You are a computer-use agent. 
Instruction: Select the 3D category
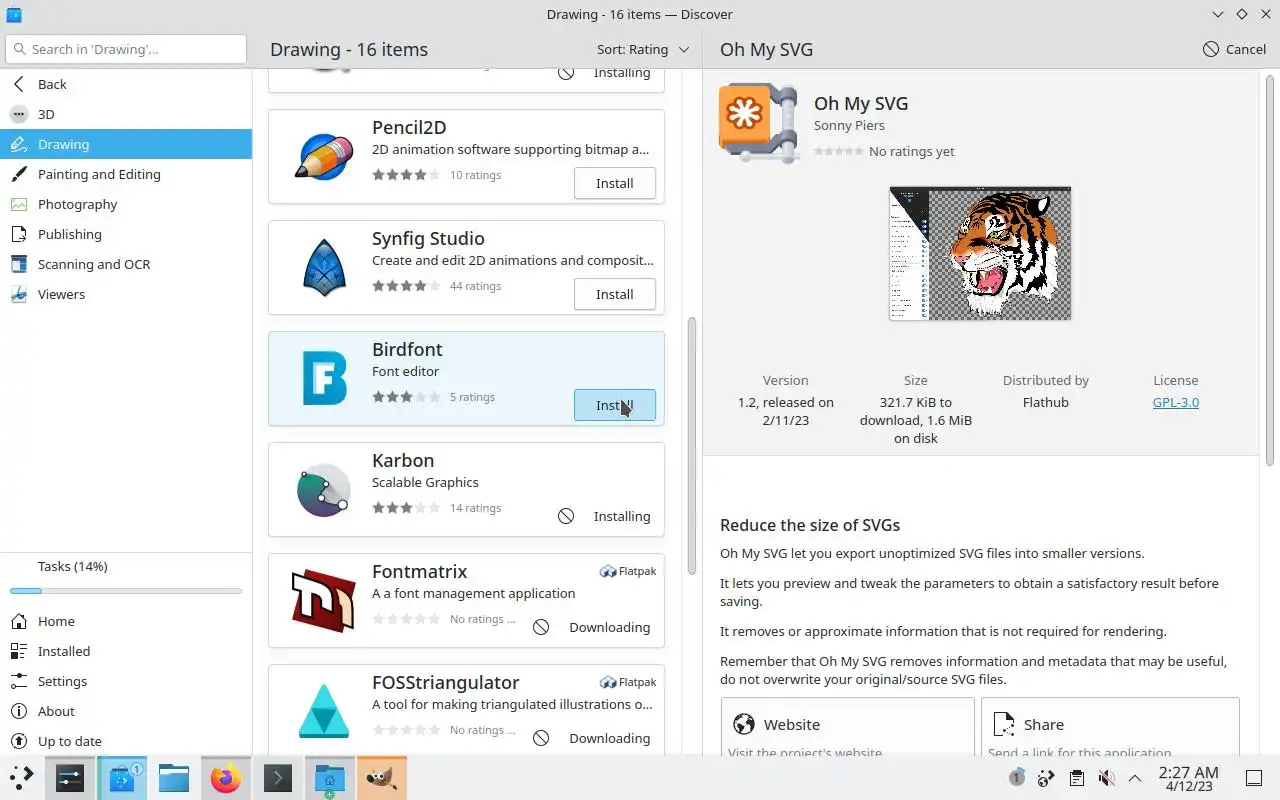tap(126, 114)
